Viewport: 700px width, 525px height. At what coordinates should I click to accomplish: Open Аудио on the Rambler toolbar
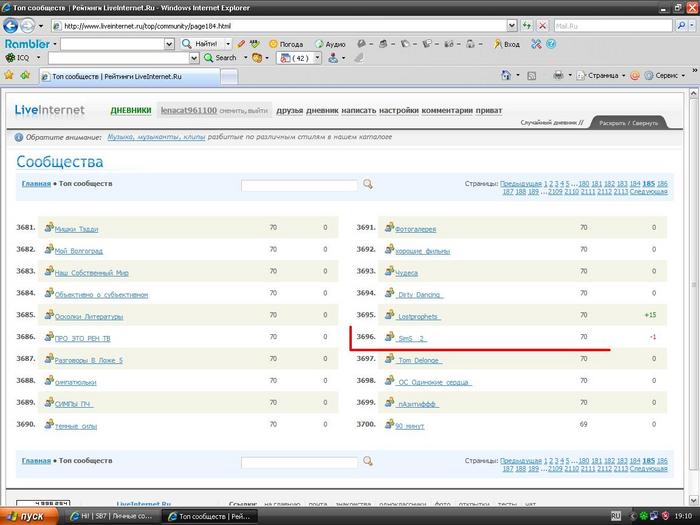click(x=330, y=44)
